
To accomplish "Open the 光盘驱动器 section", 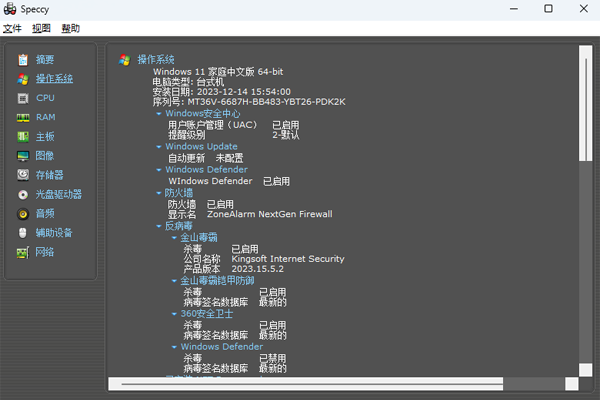I will point(59,194).
